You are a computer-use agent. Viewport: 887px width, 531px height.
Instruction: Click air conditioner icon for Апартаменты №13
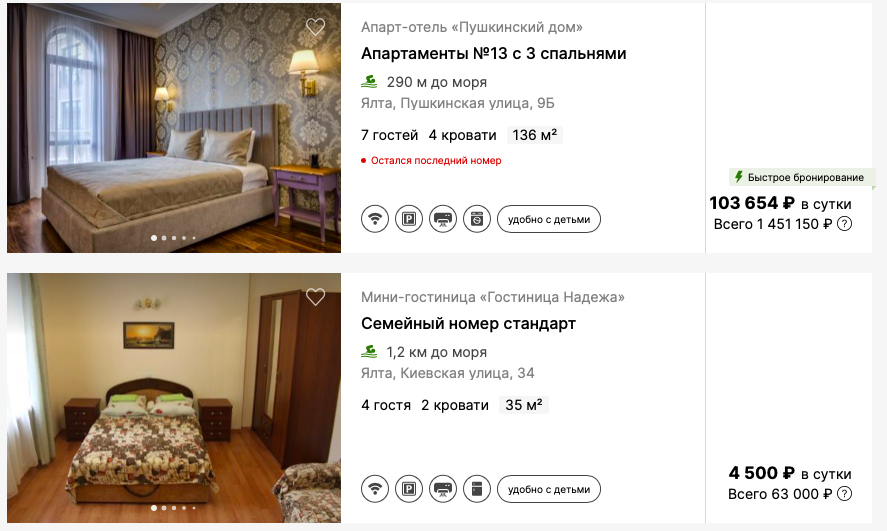click(x=443, y=219)
